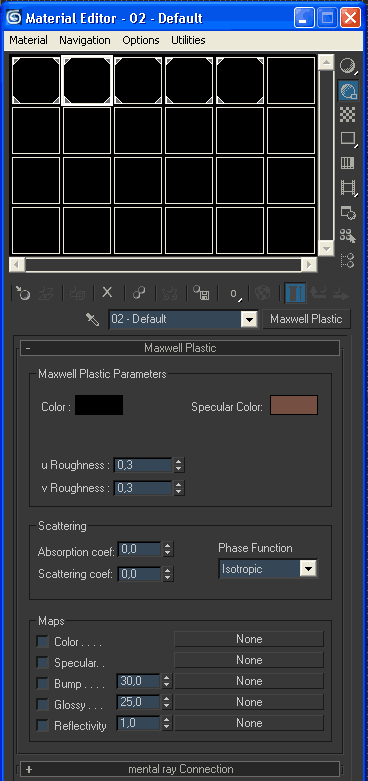This screenshot has width=368, height=781.
Task: Open the Utilities menu
Action: point(188,40)
